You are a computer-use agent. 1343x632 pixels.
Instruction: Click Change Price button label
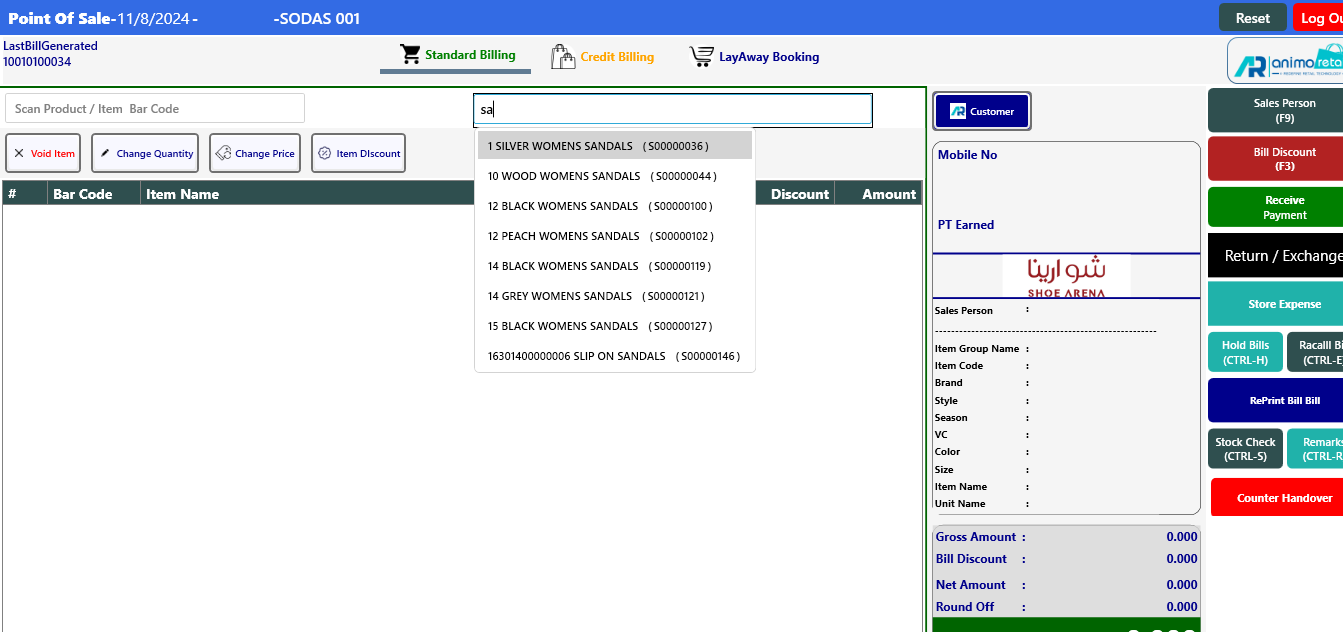click(x=265, y=154)
